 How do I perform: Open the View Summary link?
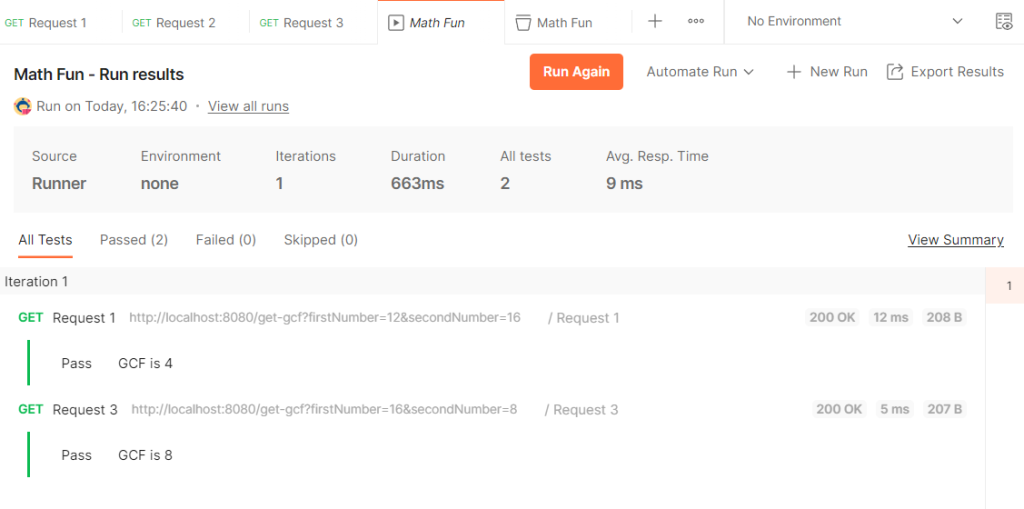pos(955,240)
